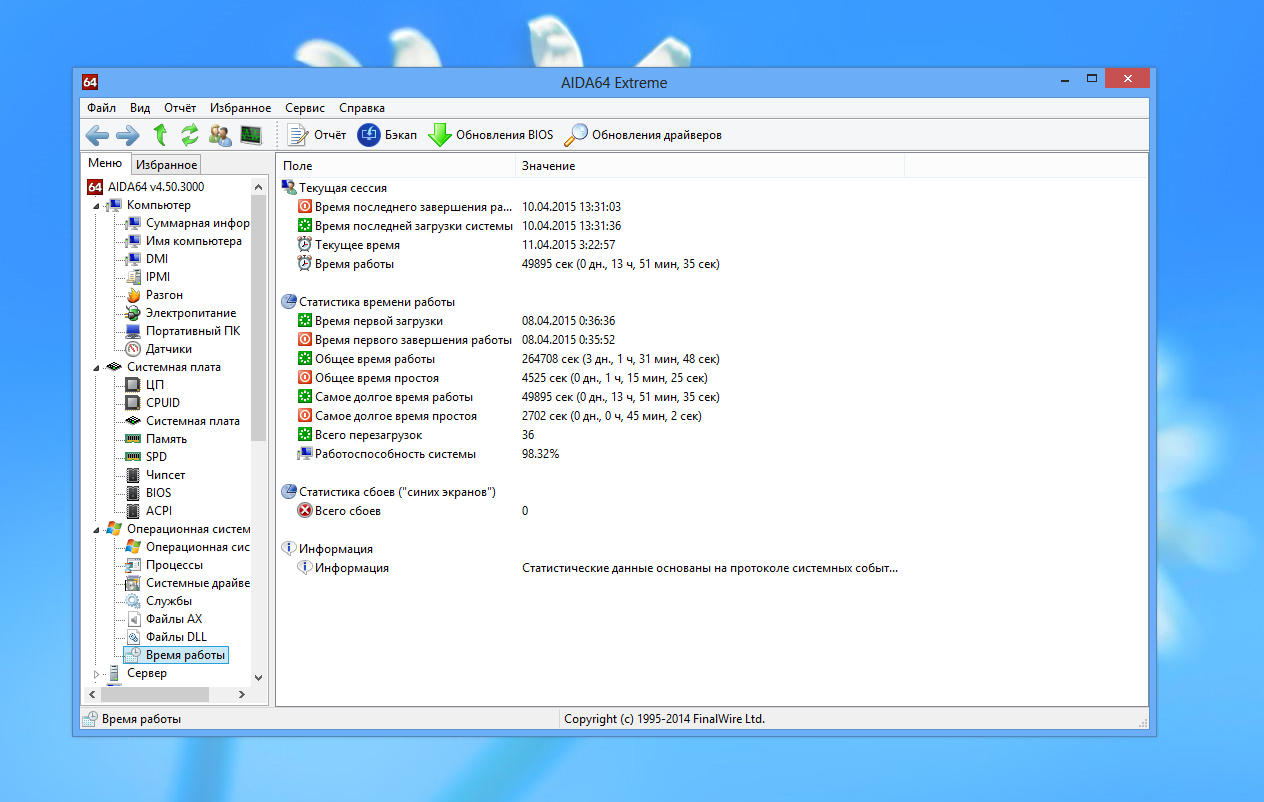Go up one level with green arrow icon
The image size is (1264, 802).
tap(160, 135)
